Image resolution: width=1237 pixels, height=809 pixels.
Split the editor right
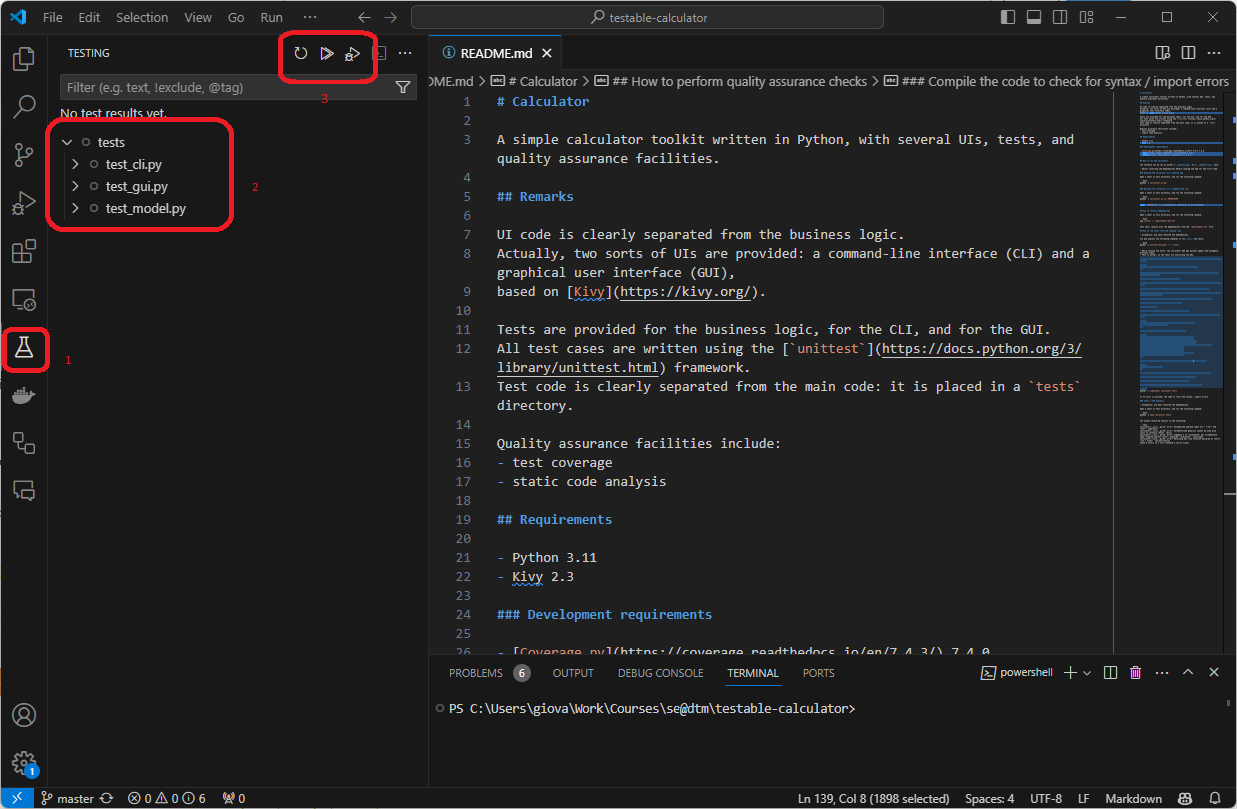[x=1188, y=53]
